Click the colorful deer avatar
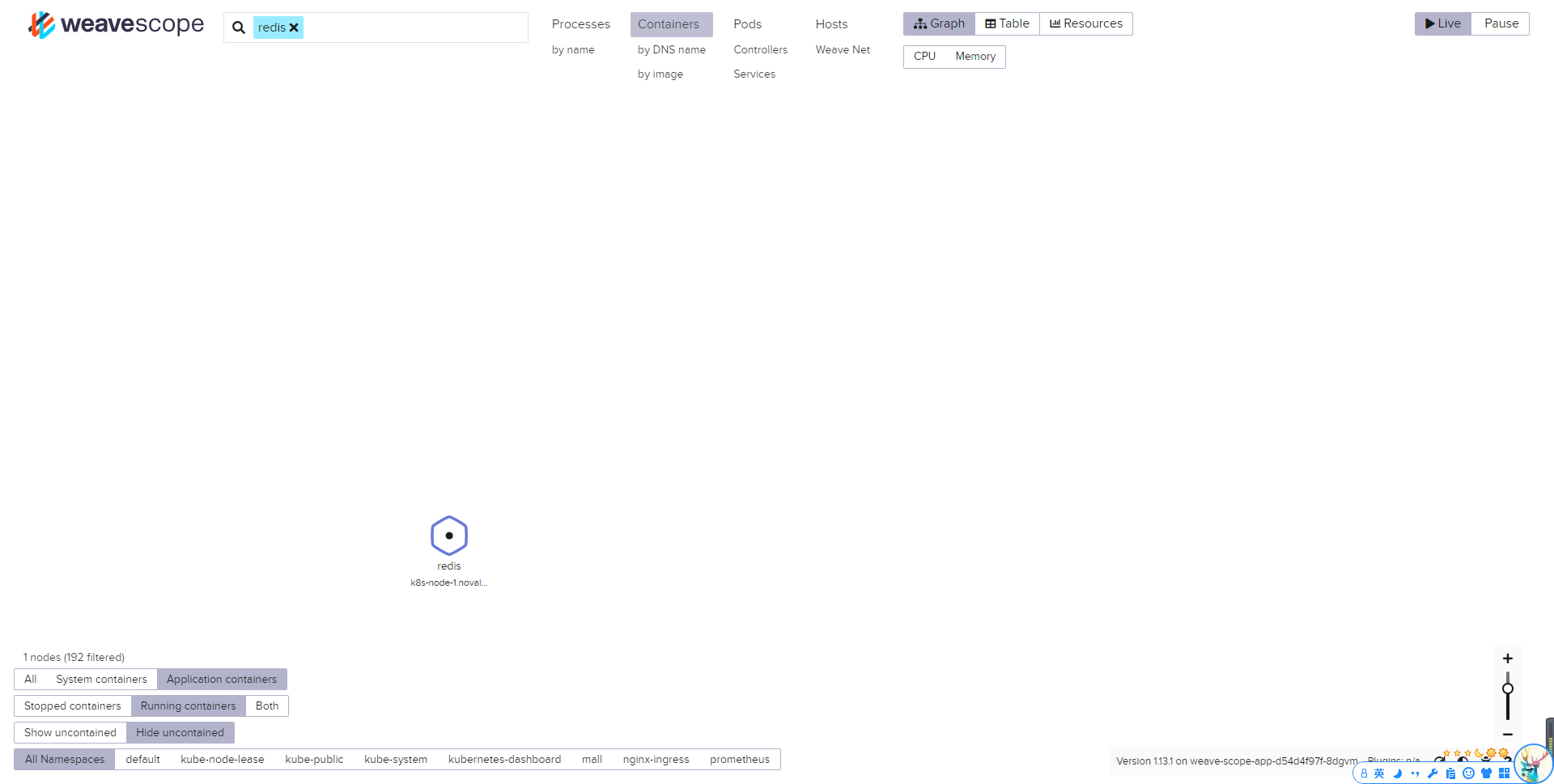 click(x=1533, y=764)
